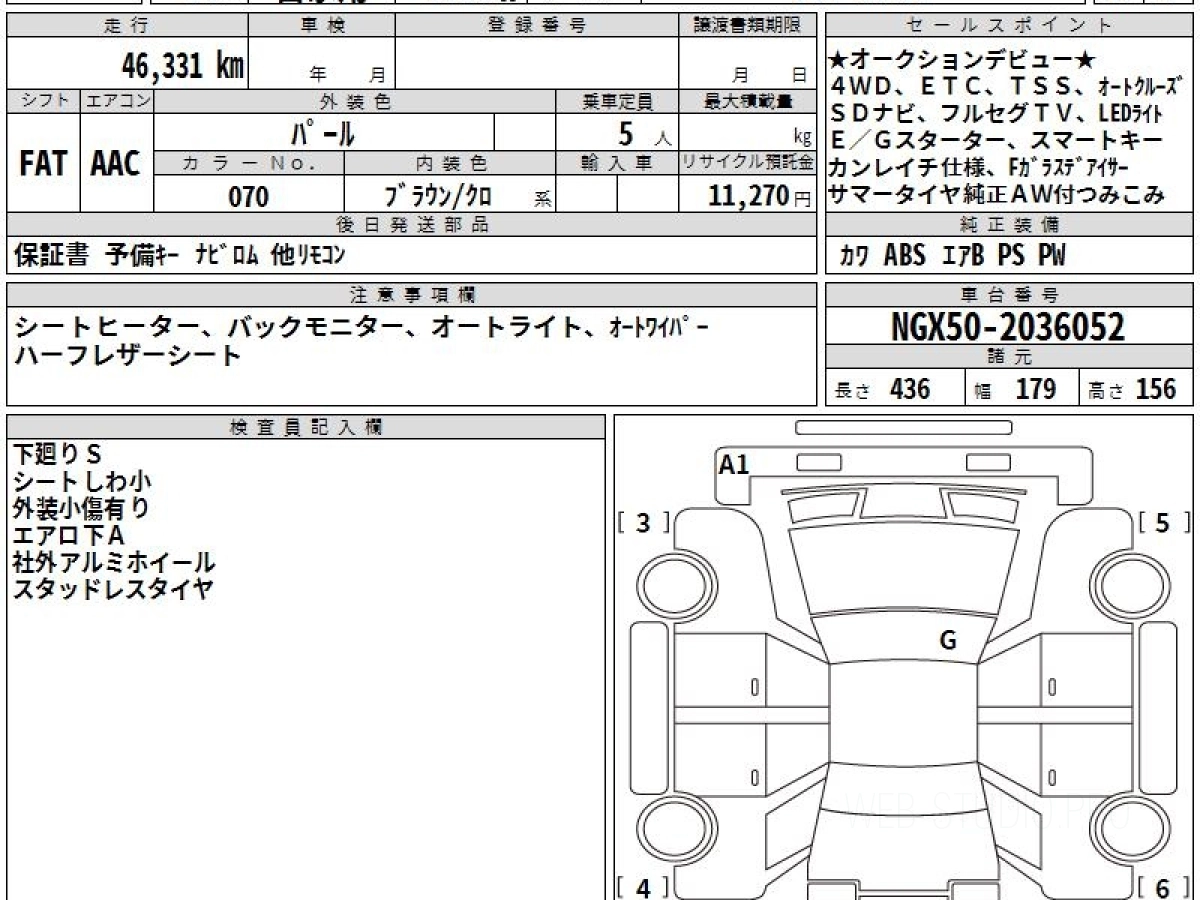Select the exterior color value パール
Viewport: 1200px width, 900px height.
tap(323, 132)
